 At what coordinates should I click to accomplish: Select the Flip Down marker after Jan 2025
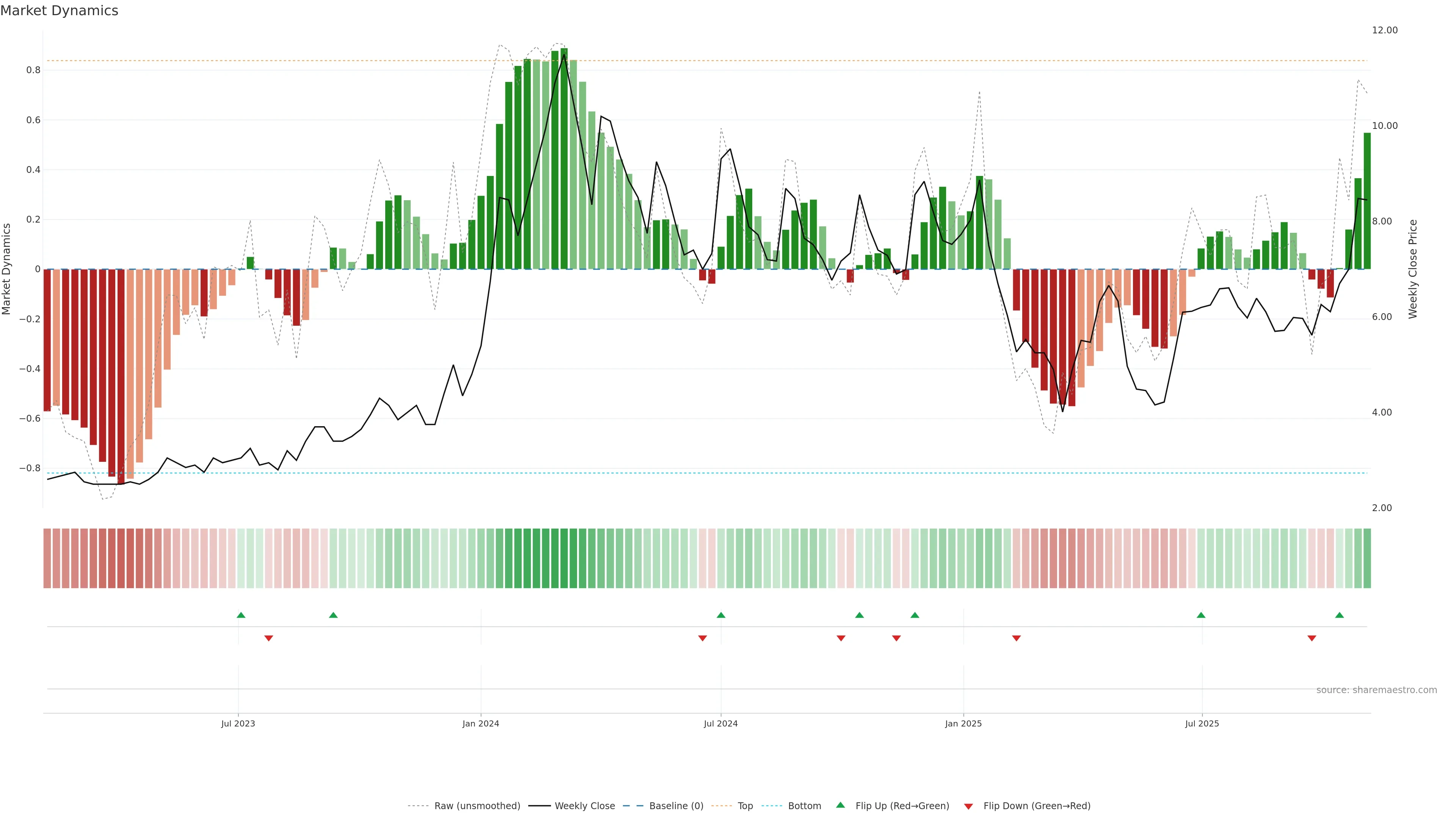[x=1016, y=638]
